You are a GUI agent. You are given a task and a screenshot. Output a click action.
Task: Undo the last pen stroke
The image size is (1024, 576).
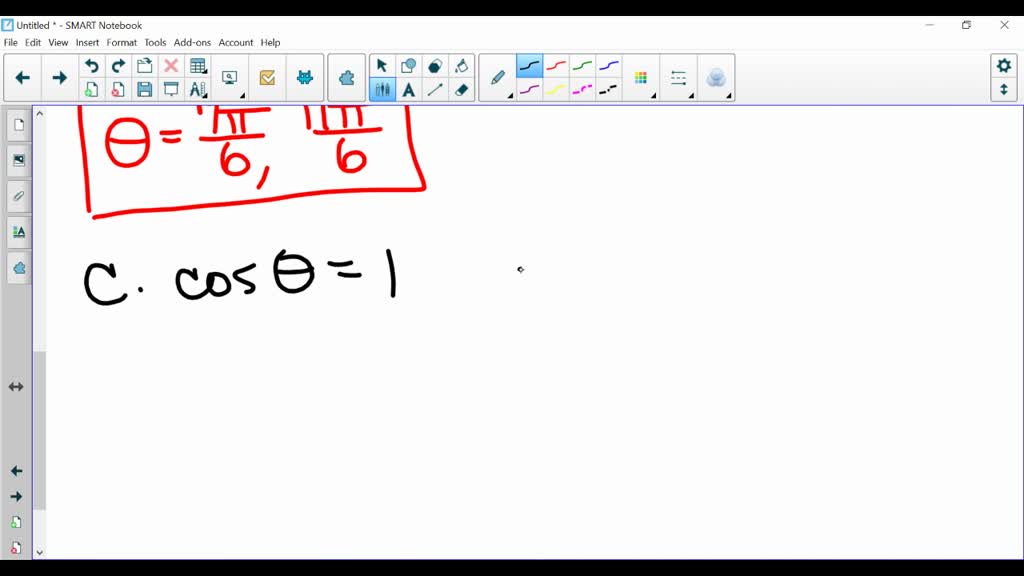[x=92, y=64]
